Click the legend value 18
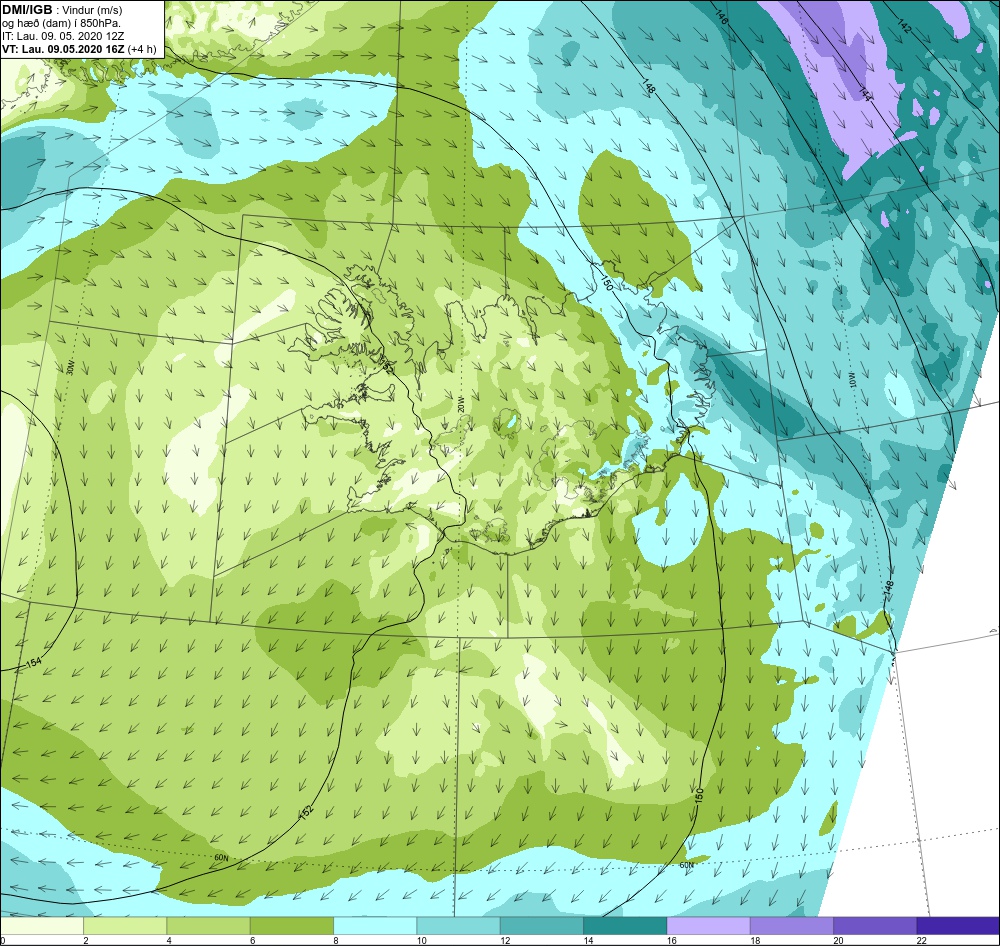Screen dimensions: 1000x946 click(755, 940)
